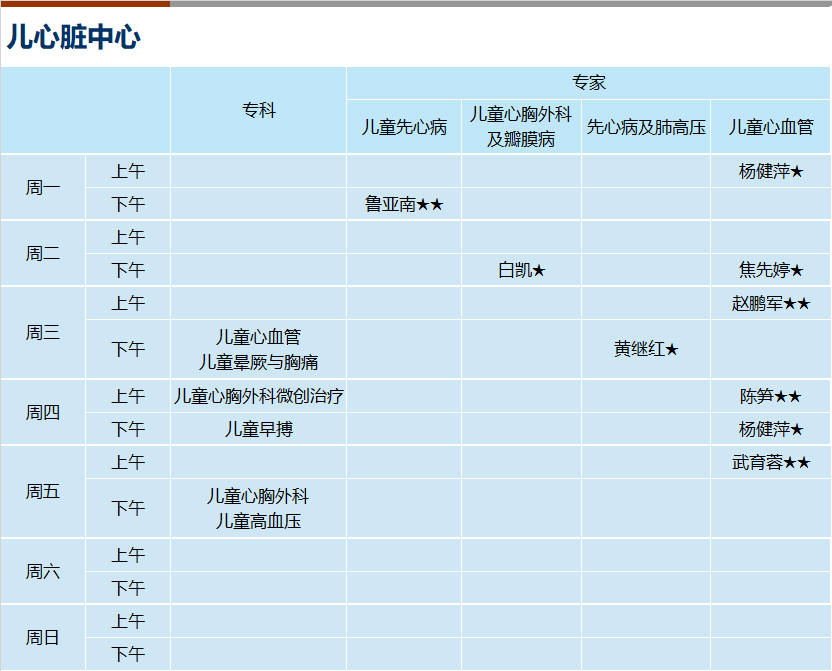This screenshot has height=671, width=832.
Task: Select the 周二 row label
Action: coord(42,254)
